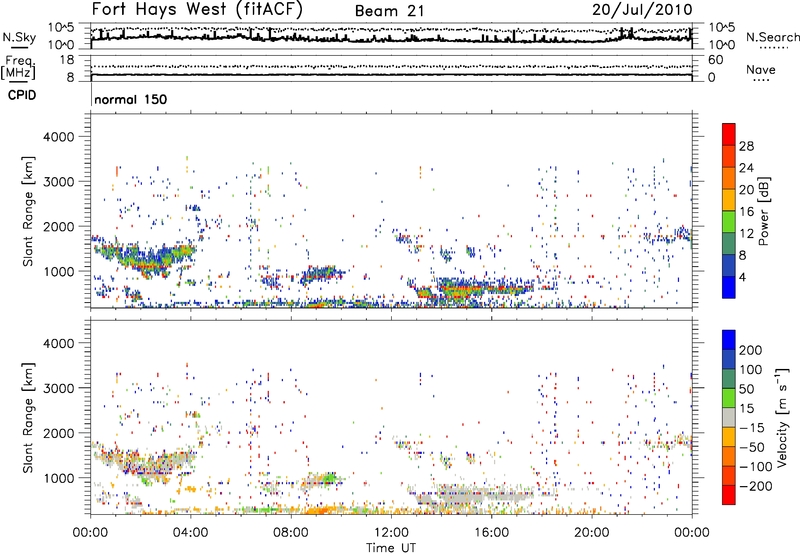Click the 'Time UT' axis label
Image resolution: width=800 pixels, height=554 pixels.
(x=391, y=548)
